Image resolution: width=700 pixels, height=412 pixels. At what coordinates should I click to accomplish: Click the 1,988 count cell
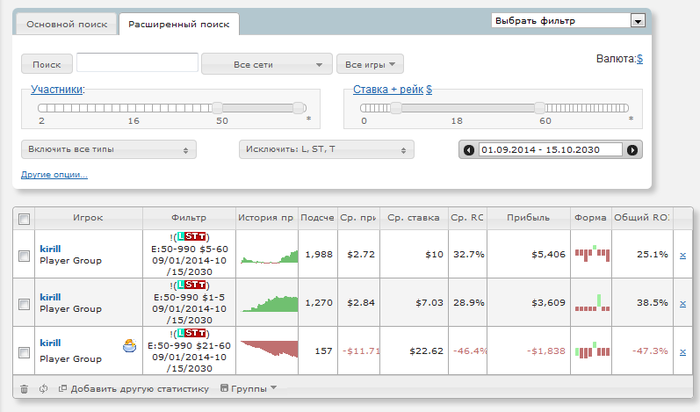pos(319,254)
